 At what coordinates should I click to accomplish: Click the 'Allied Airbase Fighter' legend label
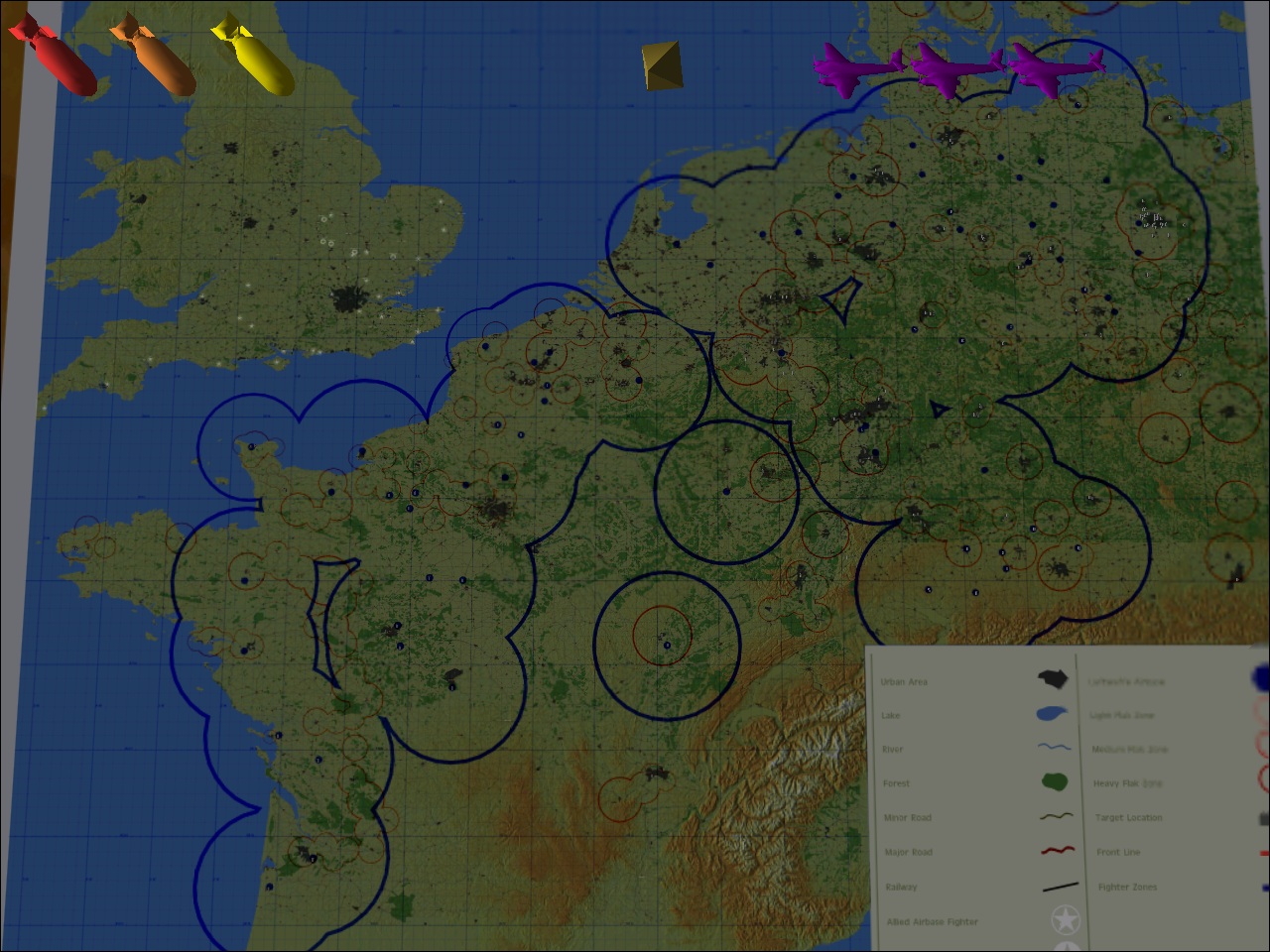pyautogui.click(x=933, y=922)
